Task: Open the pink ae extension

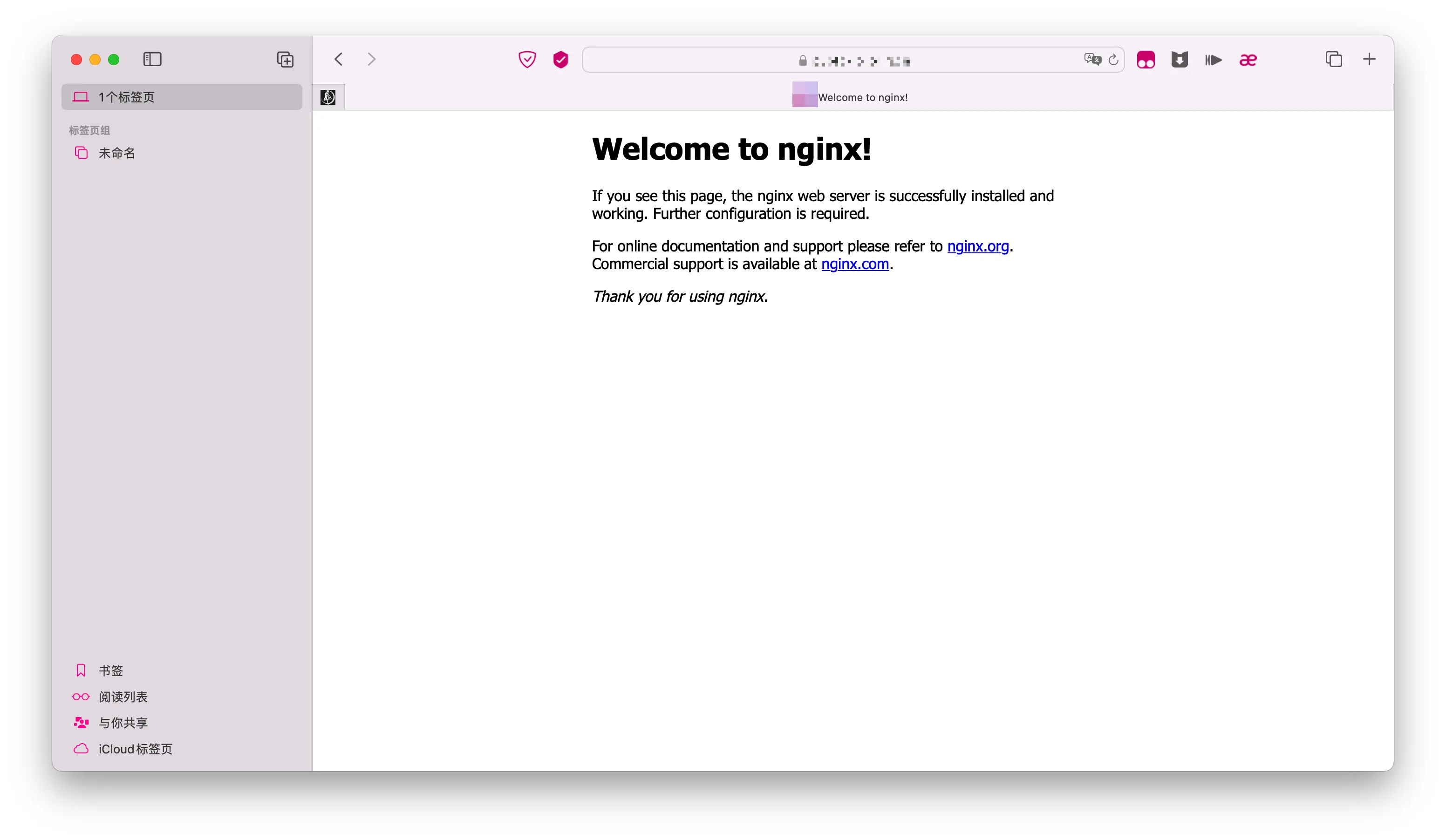Action: 1248,60
